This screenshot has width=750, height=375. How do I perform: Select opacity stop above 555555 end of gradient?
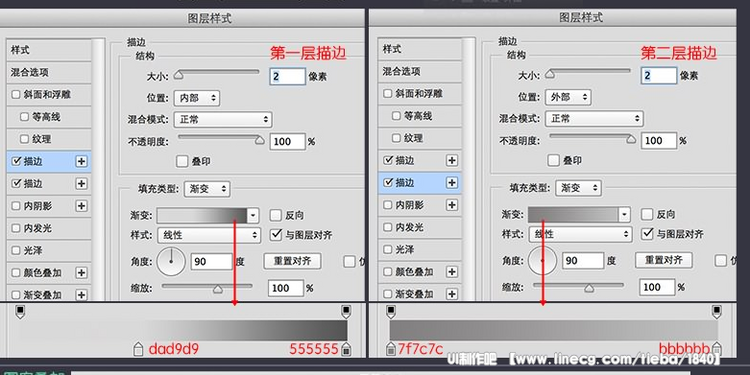click(346, 312)
